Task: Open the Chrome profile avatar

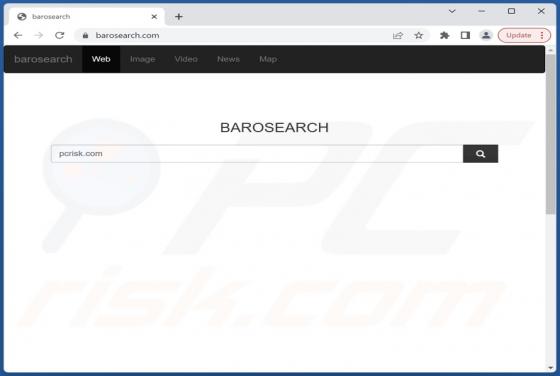Action: tap(486, 35)
